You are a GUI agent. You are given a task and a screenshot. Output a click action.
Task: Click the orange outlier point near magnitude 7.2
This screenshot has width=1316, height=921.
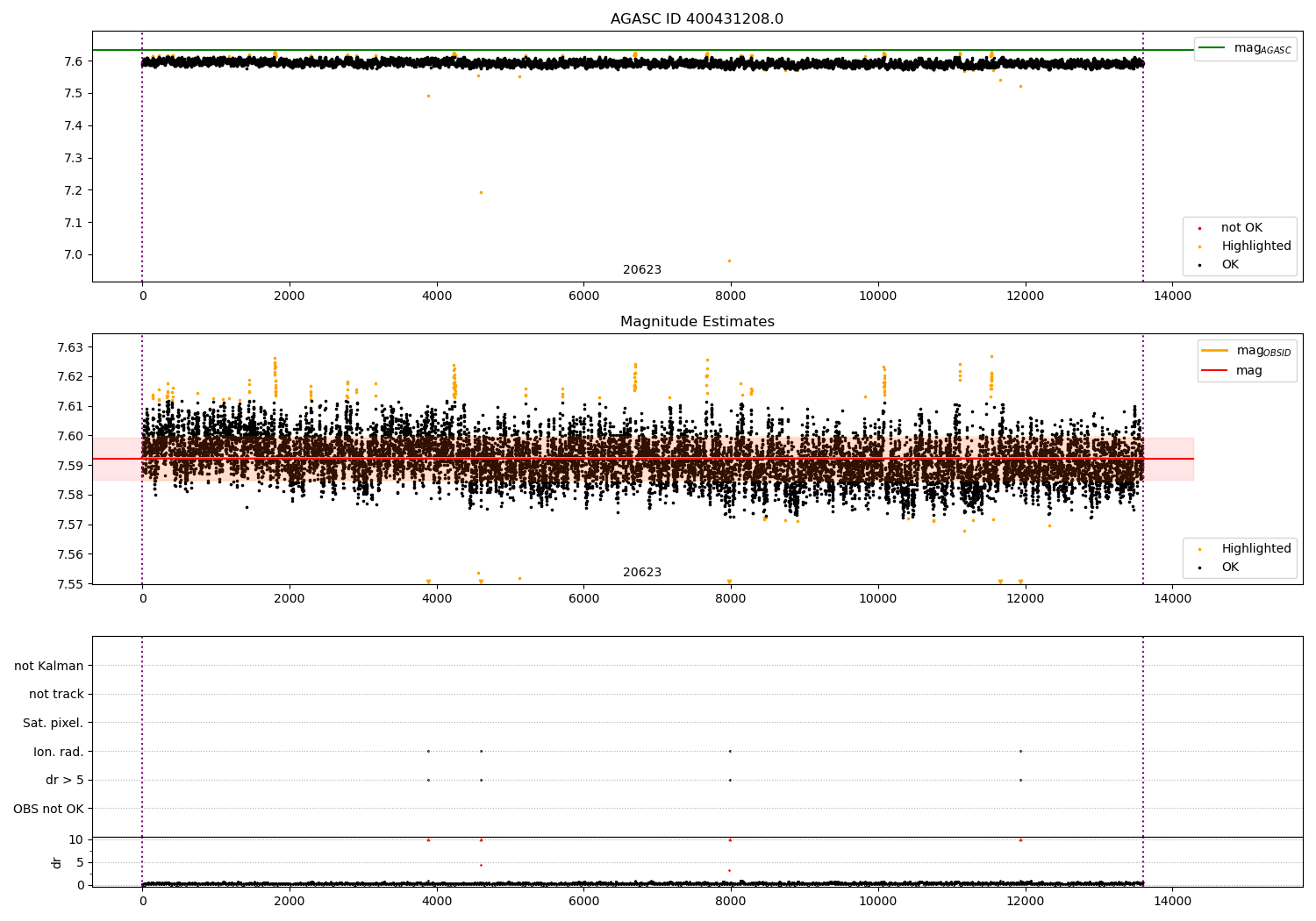481,192
